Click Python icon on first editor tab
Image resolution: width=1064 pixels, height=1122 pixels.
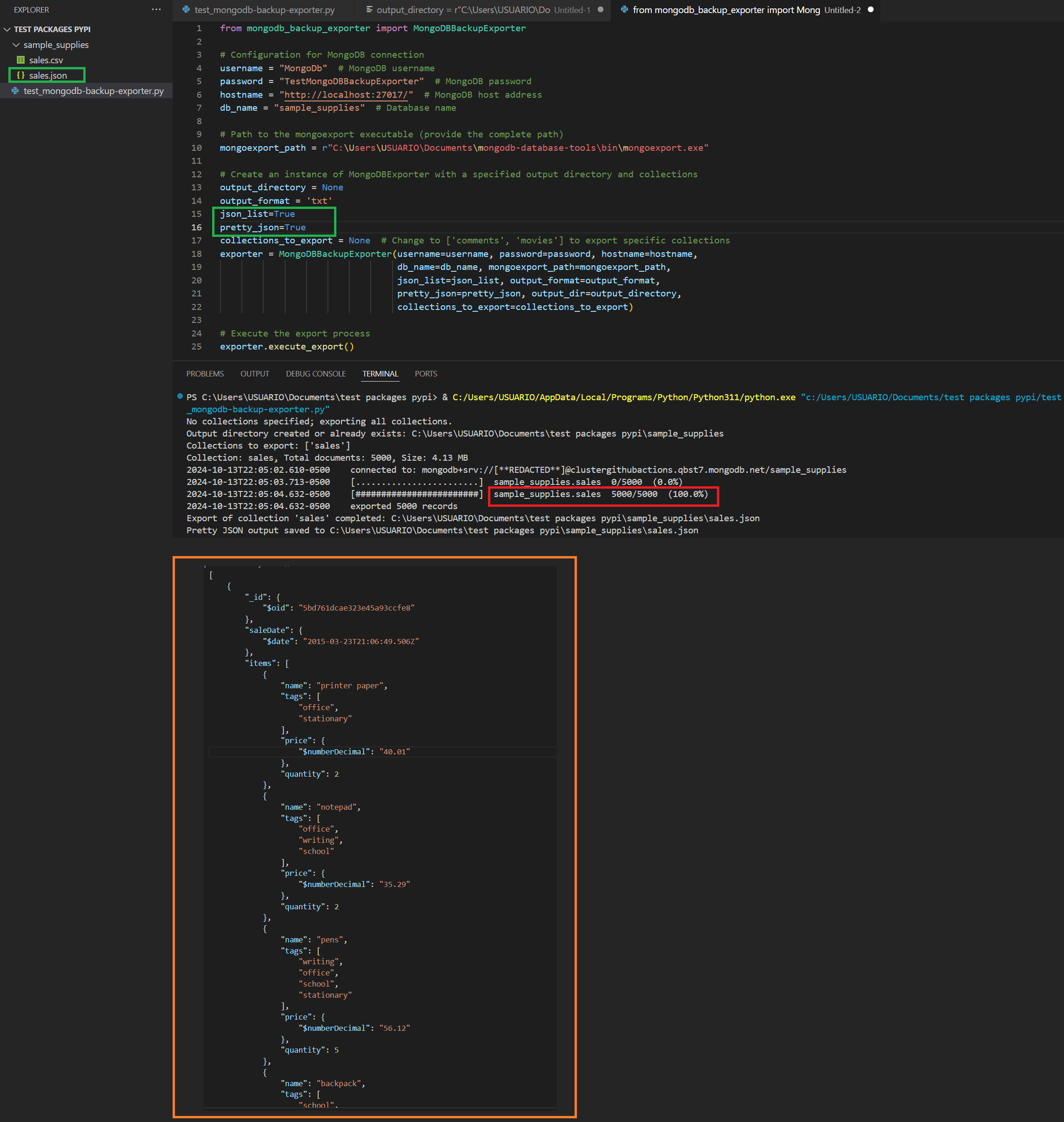(x=186, y=10)
